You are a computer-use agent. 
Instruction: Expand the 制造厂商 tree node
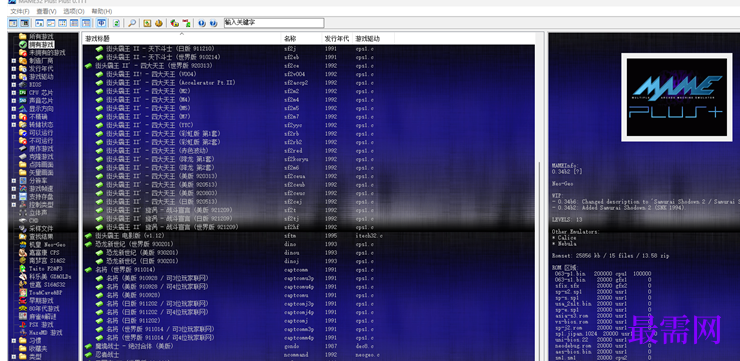coord(14,61)
